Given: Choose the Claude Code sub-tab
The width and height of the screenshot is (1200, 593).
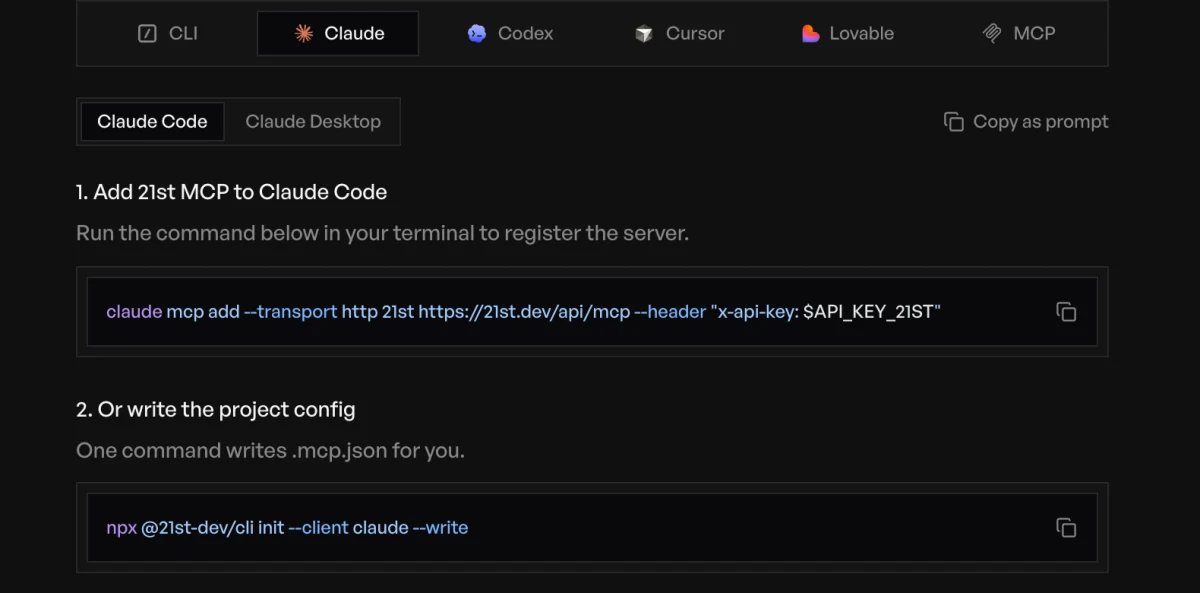Looking at the screenshot, I should (152, 122).
